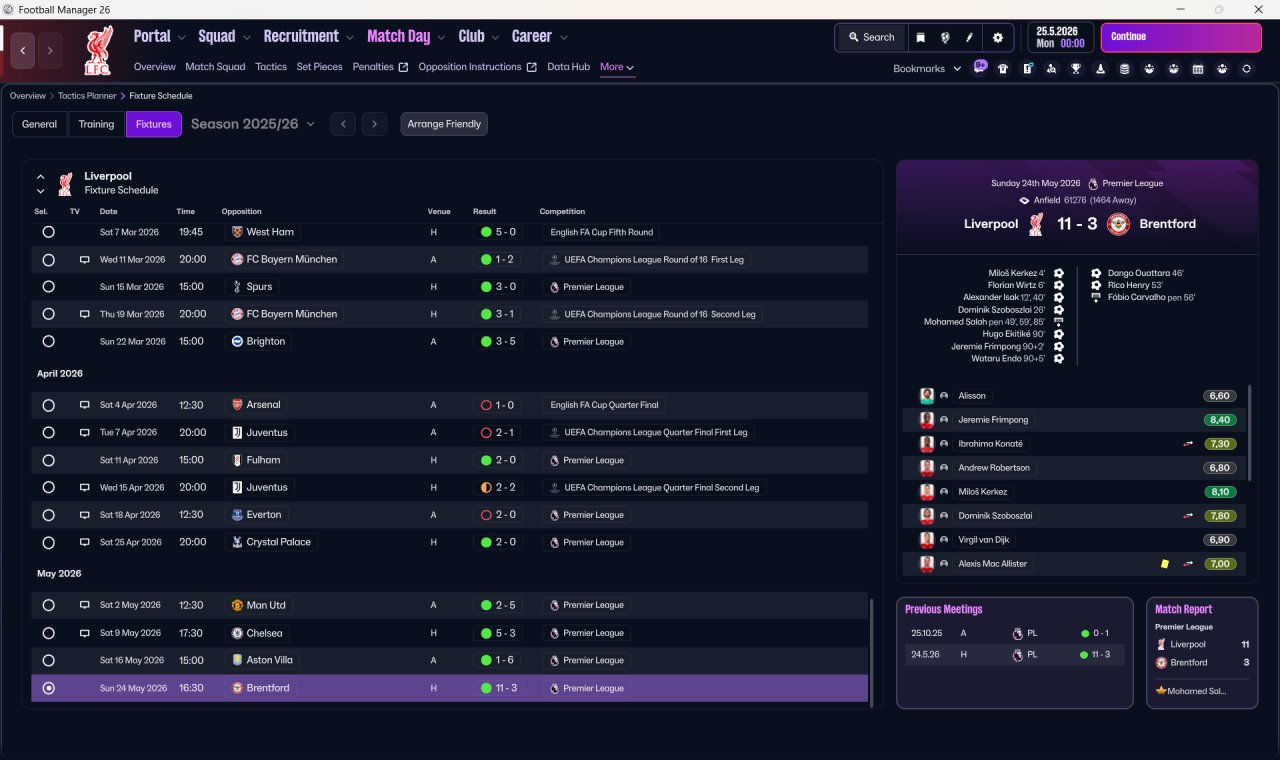Open external link icon next to Penalties
This screenshot has width=1280, height=760.
point(403,67)
